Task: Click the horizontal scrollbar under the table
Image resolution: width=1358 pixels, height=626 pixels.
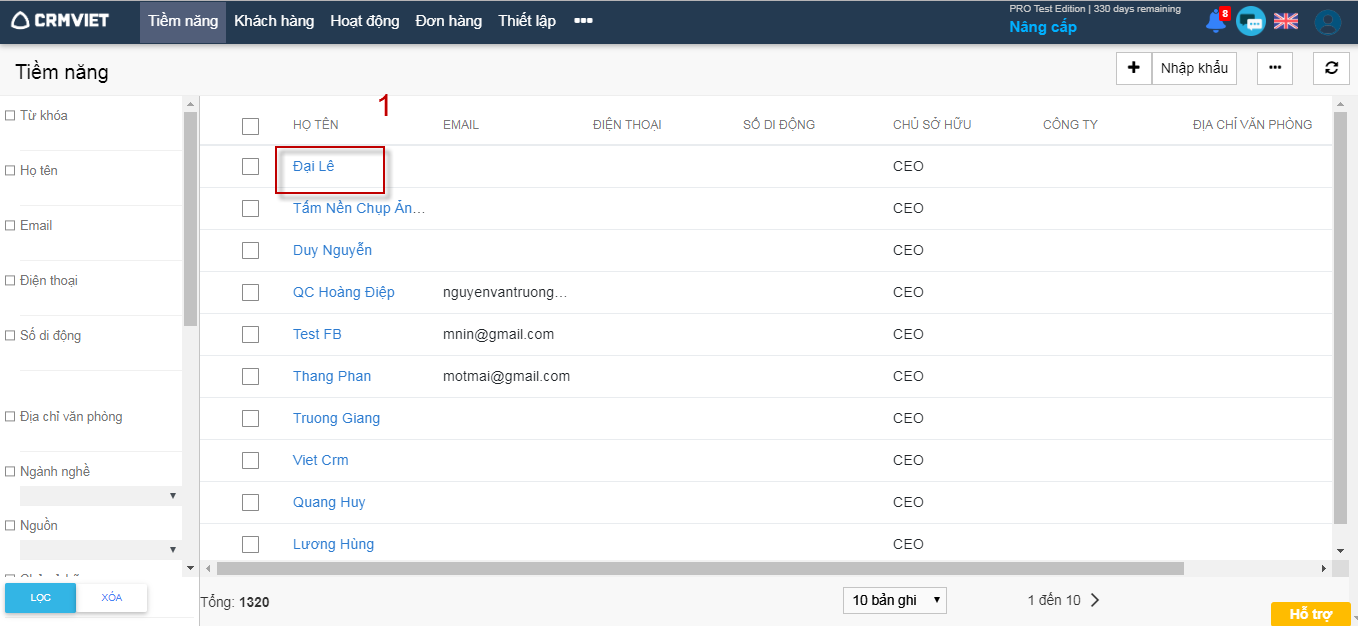Action: tap(700, 568)
